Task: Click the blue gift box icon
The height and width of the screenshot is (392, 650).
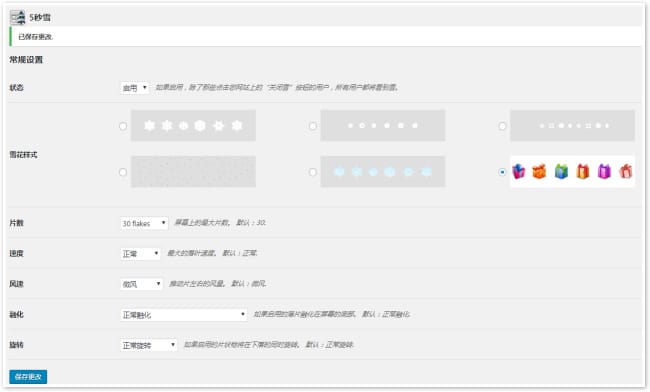Action: pyautogui.click(x=518, y=171)
